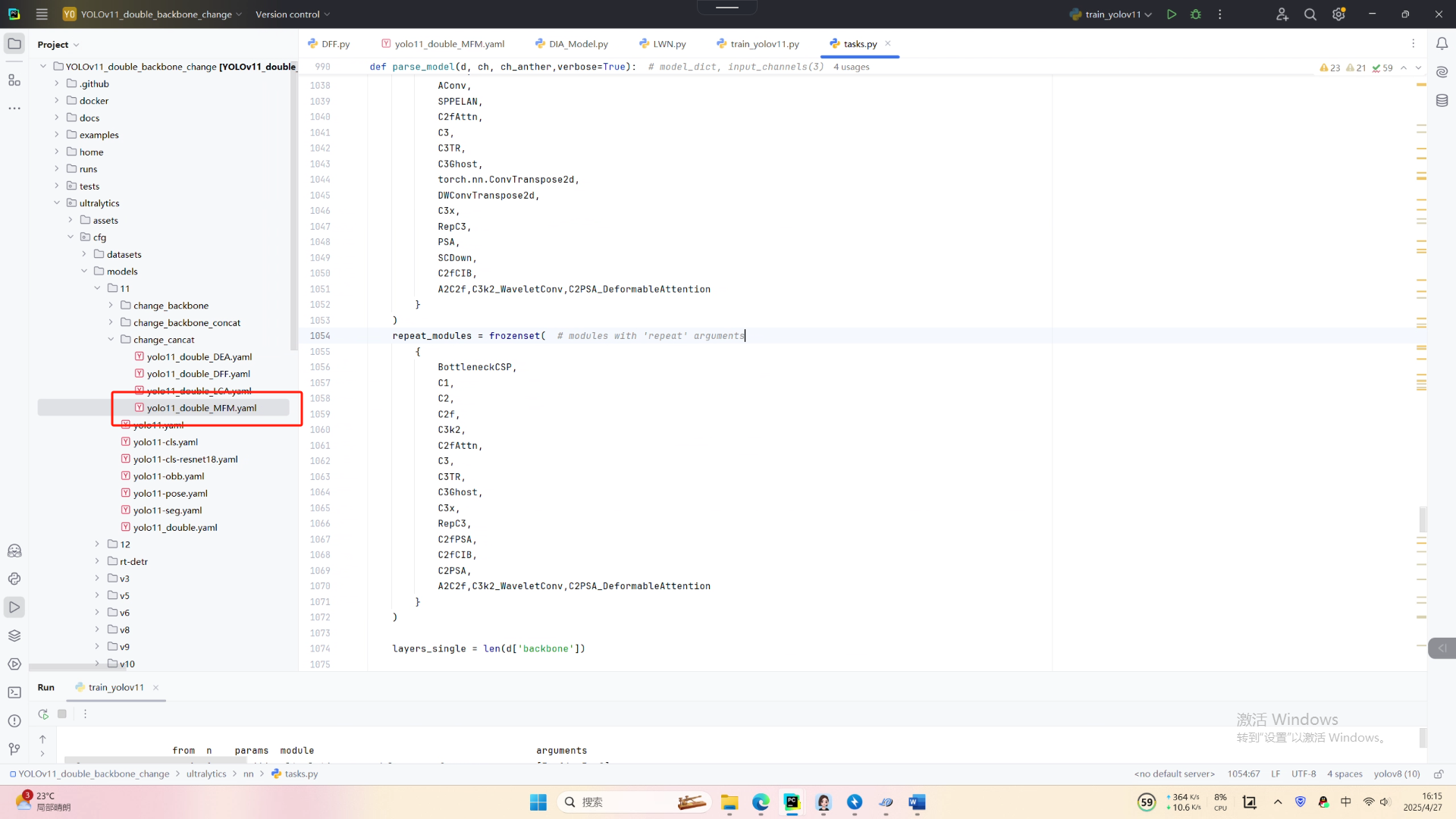This screenshot has width=1456, height=819.
Task: Open the Python Packages tool window
Action: (x=14, y=635)
